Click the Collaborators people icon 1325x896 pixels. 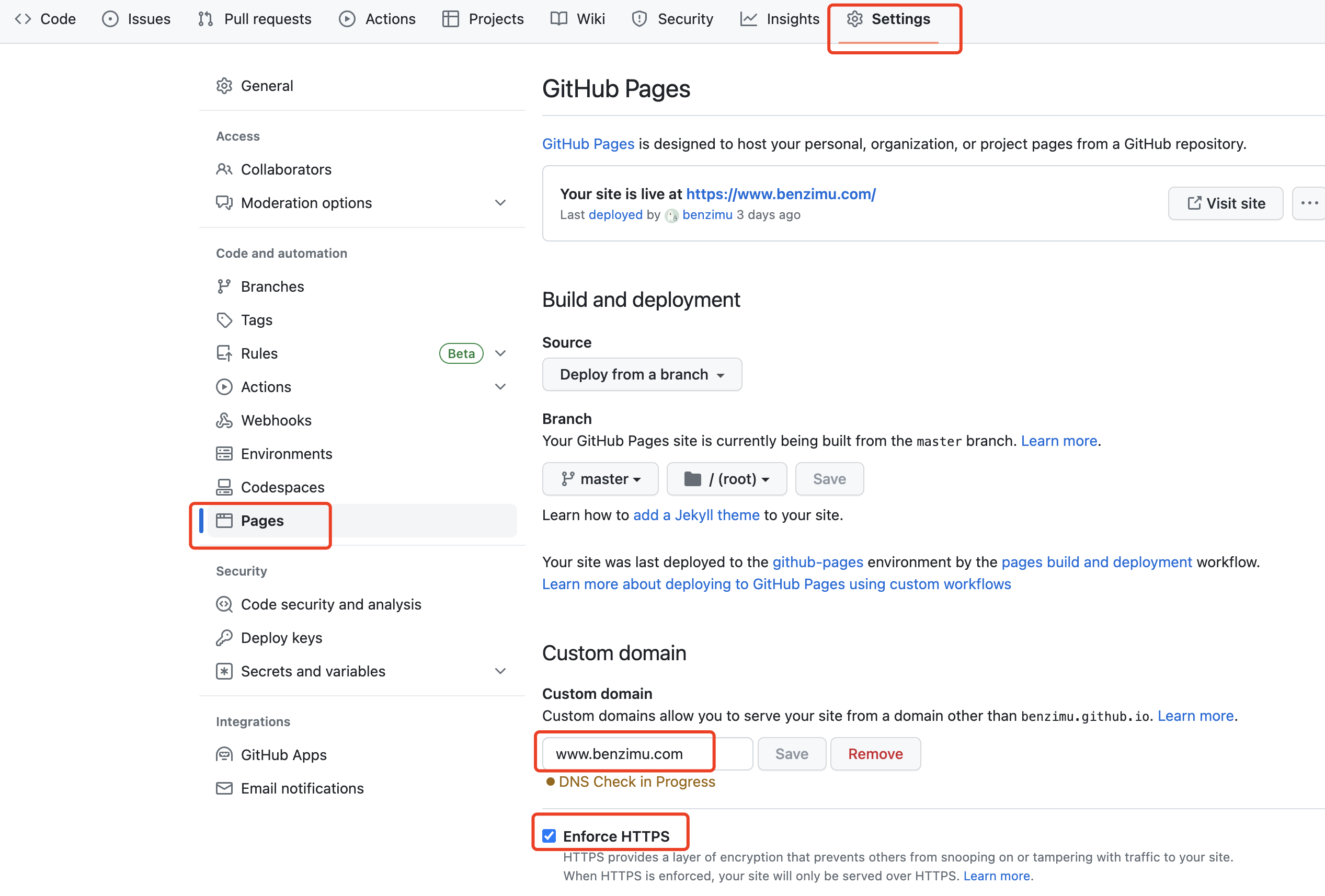224,169
